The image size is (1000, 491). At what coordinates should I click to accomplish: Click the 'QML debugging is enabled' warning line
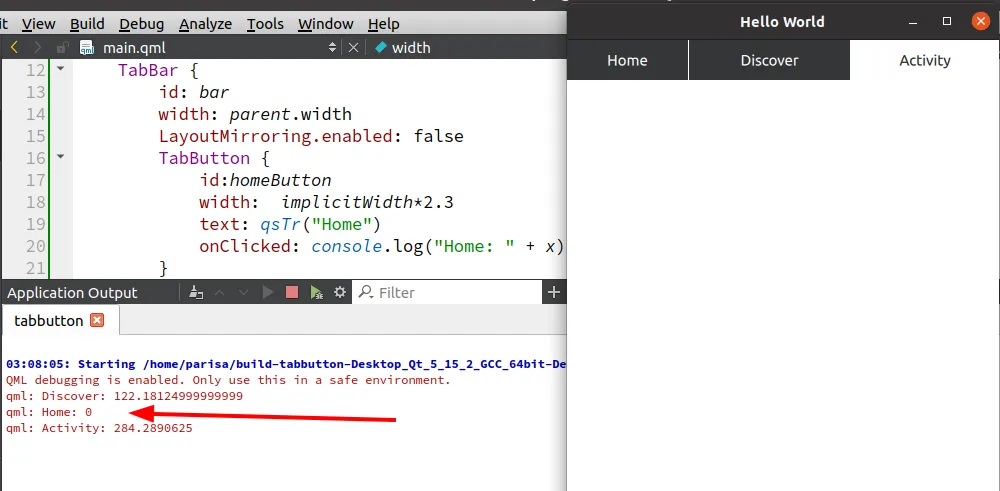tap(228, 380)
